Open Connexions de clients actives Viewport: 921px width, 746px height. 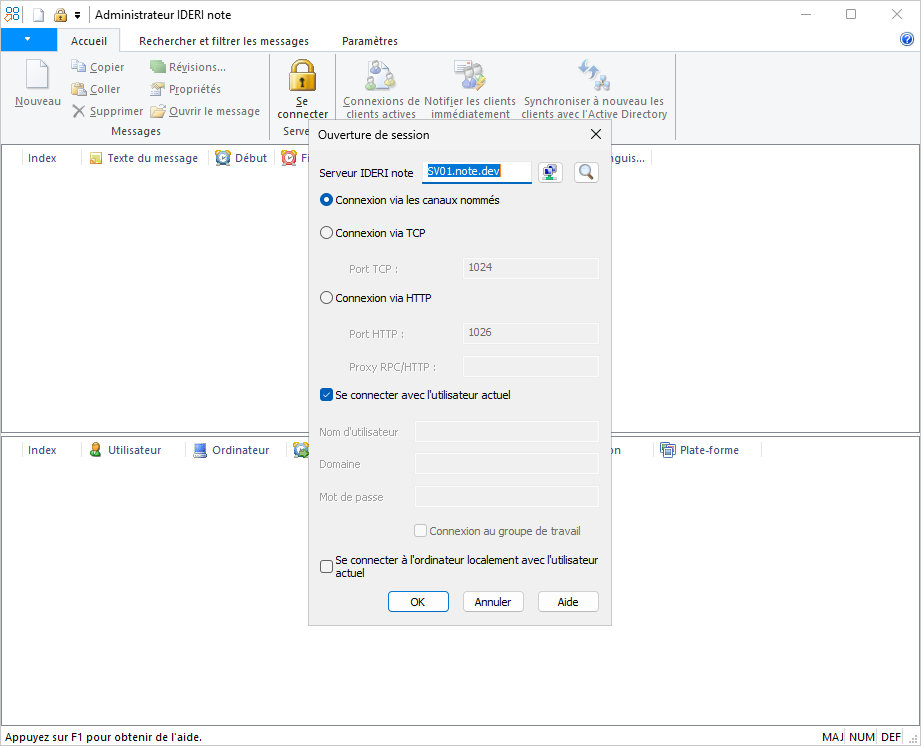click(x=381, y=89)
